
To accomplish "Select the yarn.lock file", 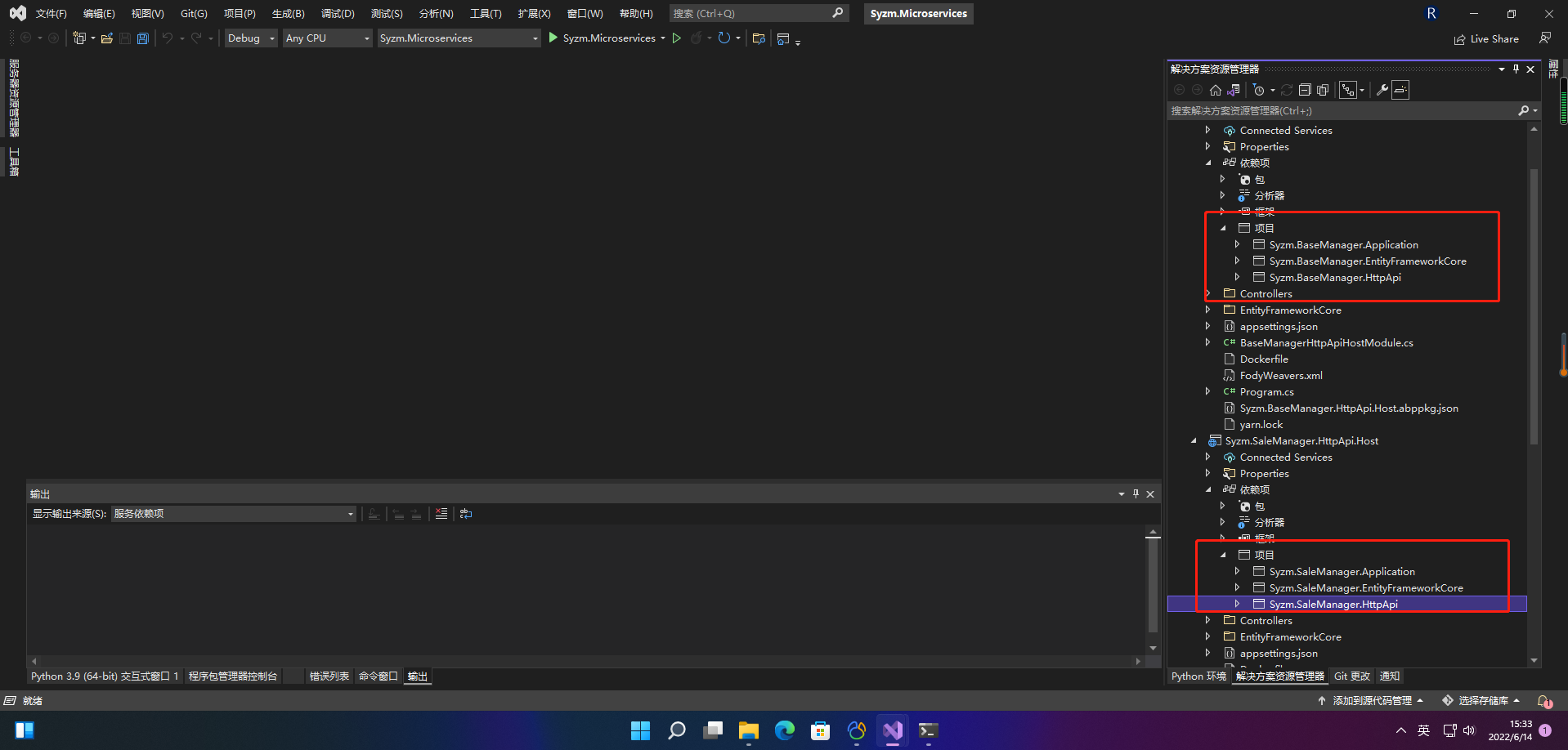I will point(1261,424).
